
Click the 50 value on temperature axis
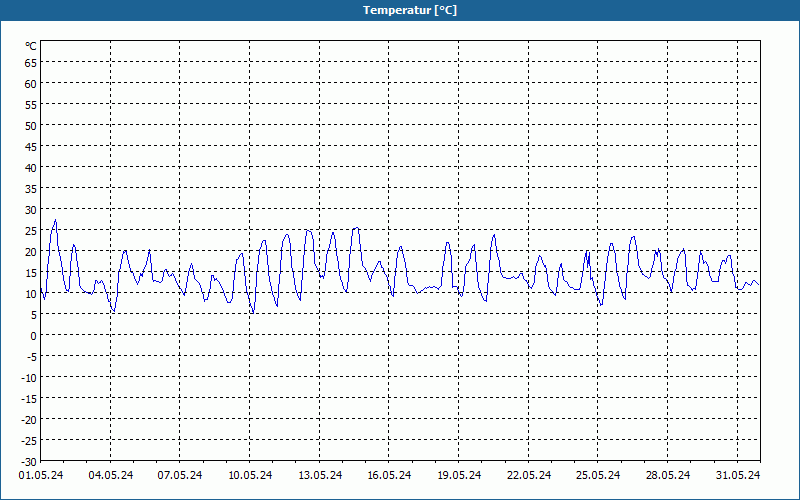[x=31, y=126]
